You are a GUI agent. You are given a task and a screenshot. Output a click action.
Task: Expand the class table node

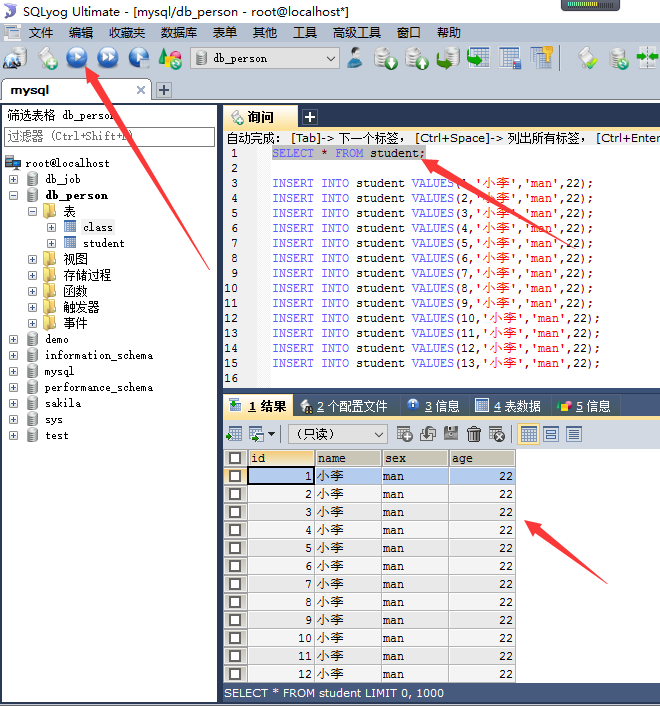[x=51, y=227]
